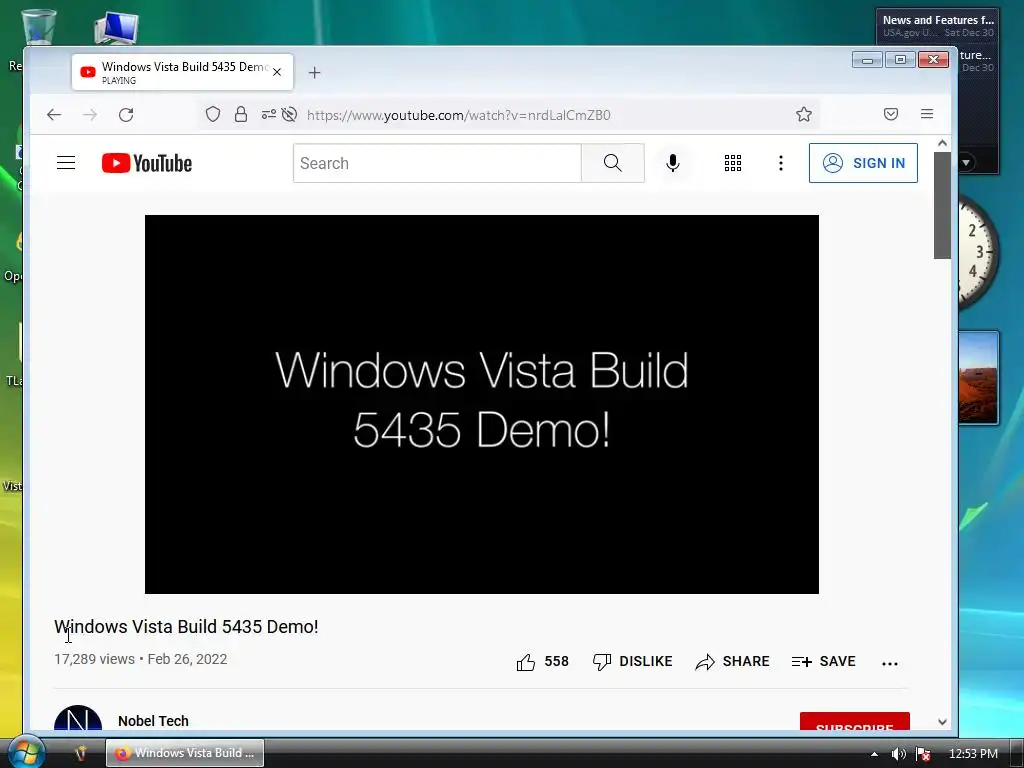
Task: Open the Recycle Bin desktop icon
Action: 38,27
